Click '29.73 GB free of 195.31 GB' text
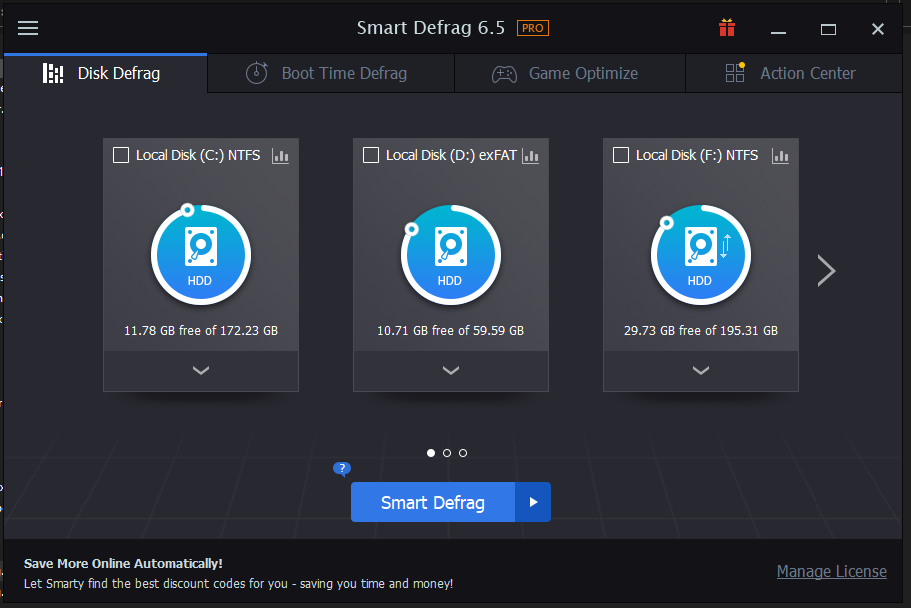 pos(701,330)
